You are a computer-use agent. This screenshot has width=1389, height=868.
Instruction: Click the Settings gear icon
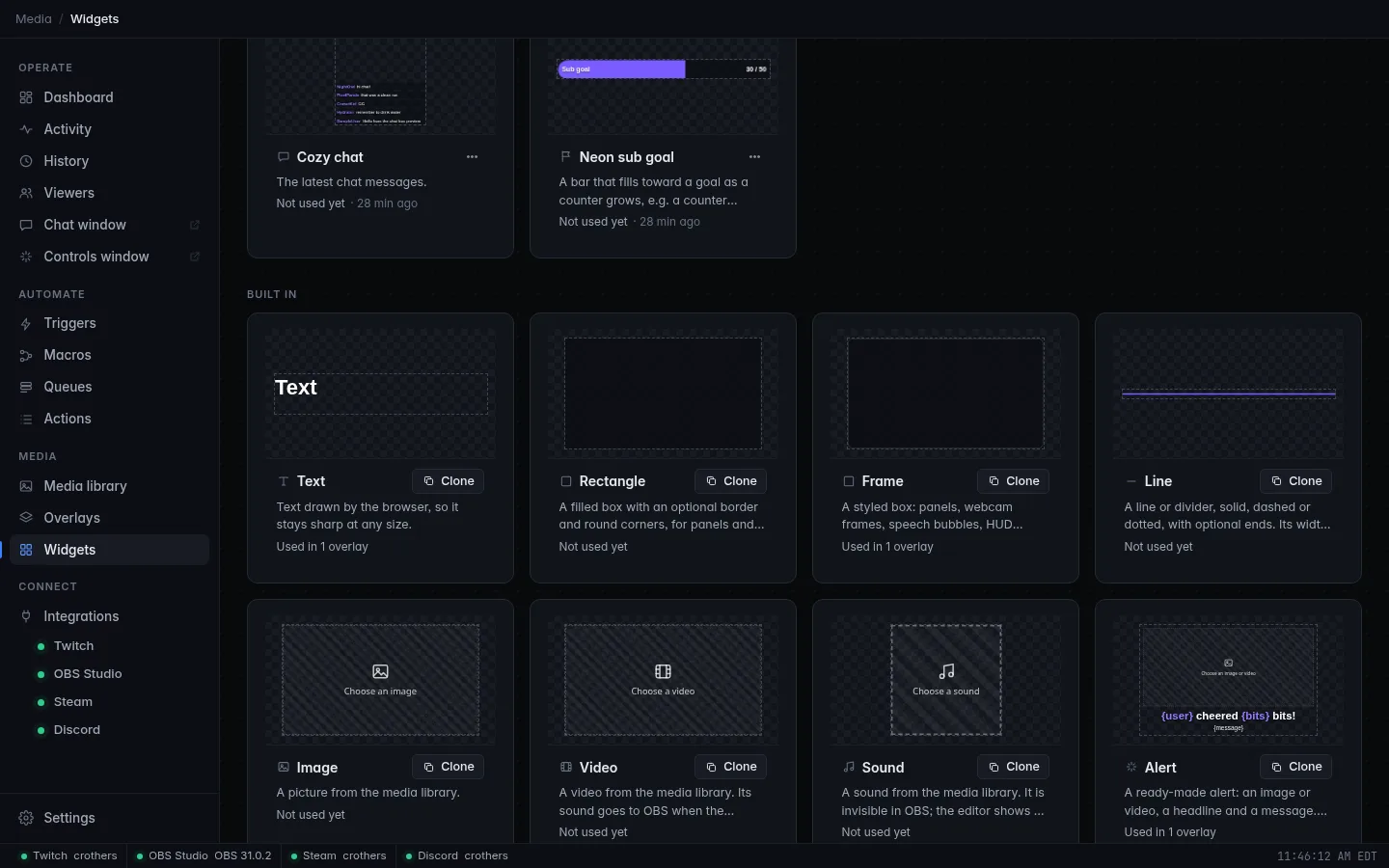[26, 818]
